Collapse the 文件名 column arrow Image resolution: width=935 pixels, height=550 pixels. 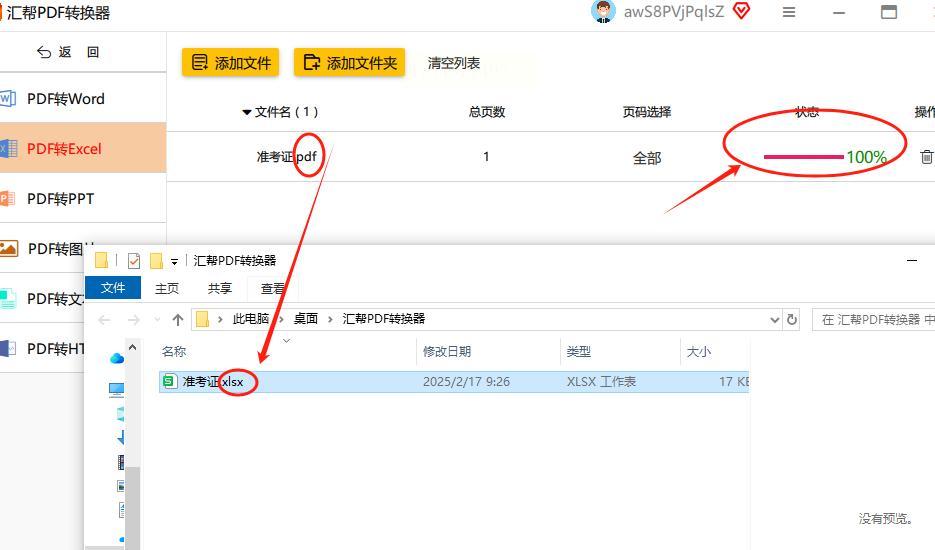tap(246, 112)
